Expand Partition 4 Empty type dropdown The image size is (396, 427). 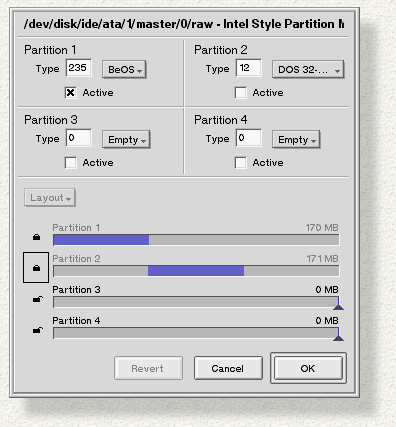(296, 139)
